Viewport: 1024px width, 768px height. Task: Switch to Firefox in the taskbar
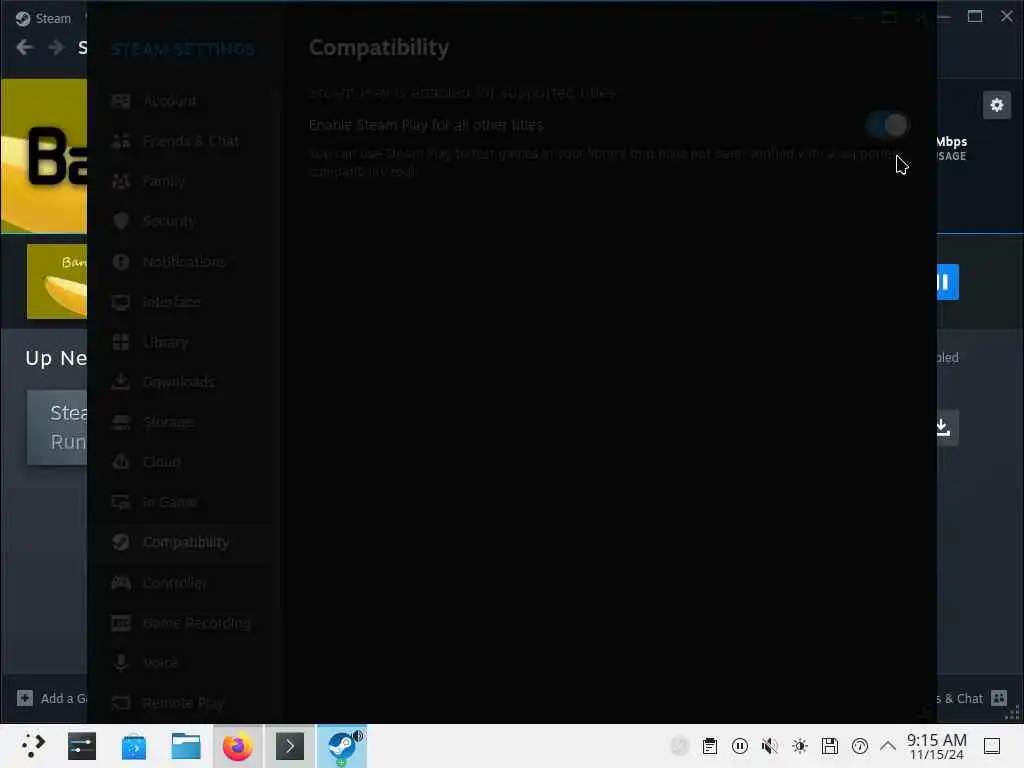pyautogui.click(x=238, y=746)
